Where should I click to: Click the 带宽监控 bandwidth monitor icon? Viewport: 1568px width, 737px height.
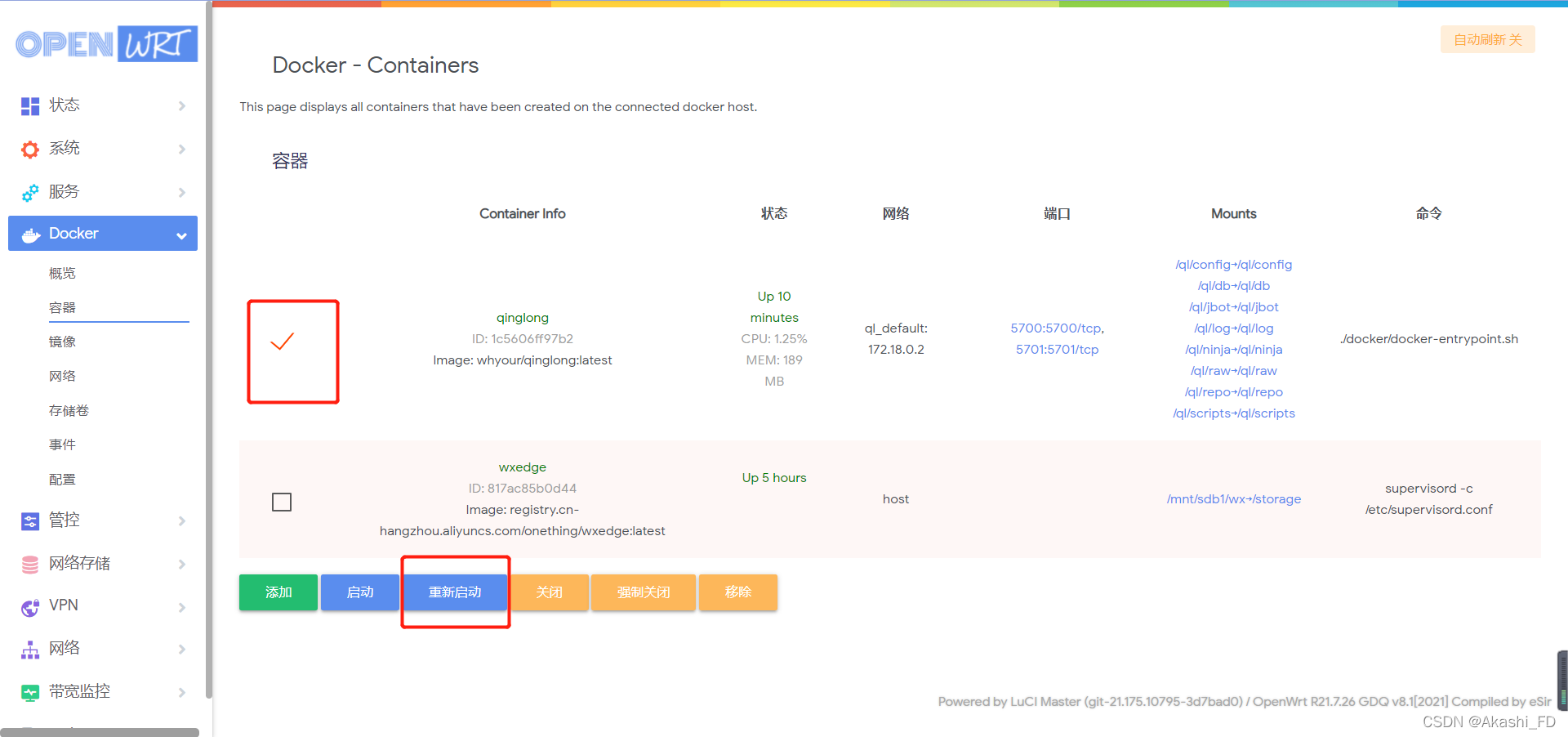point(30,691)
